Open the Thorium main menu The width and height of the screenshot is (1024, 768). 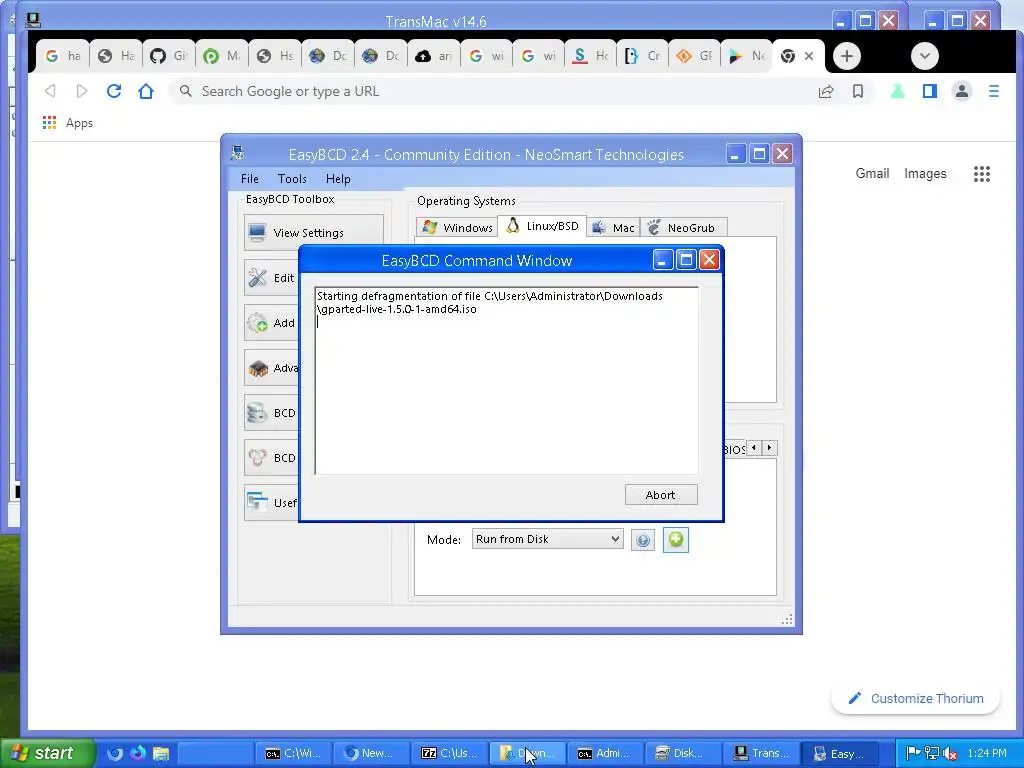click(x=993, y=91)
